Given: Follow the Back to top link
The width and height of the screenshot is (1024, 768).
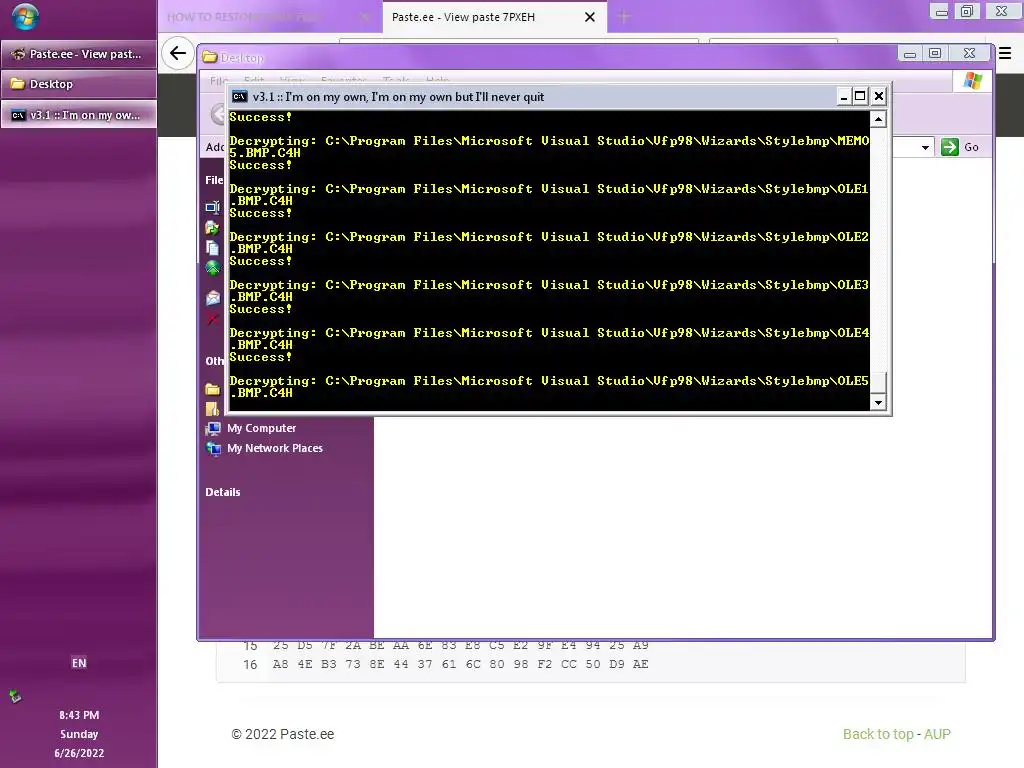Looking at the screenshot, I should pos(878,734).
